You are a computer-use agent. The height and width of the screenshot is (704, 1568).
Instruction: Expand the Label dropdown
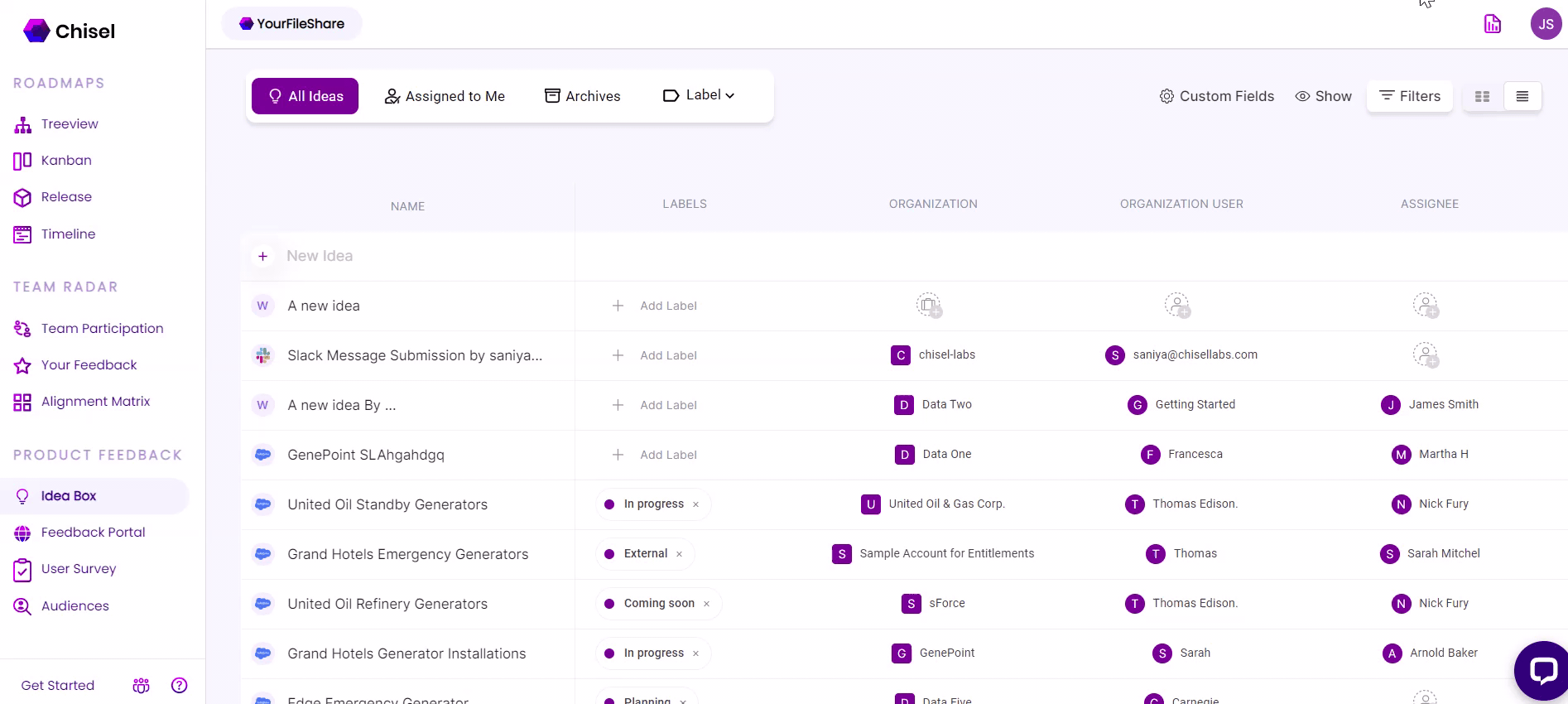click(x=699, y=96)
